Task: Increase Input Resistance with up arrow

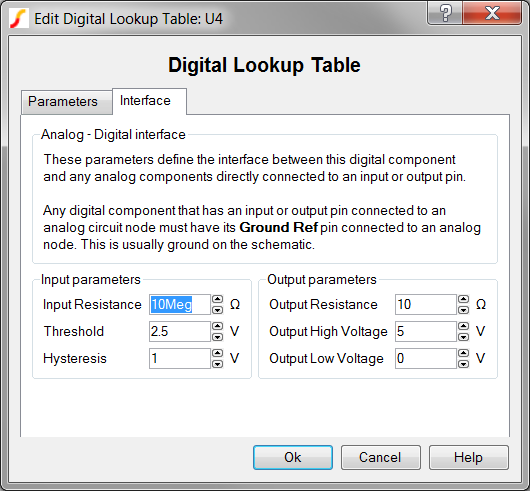Action: point(217,299)
